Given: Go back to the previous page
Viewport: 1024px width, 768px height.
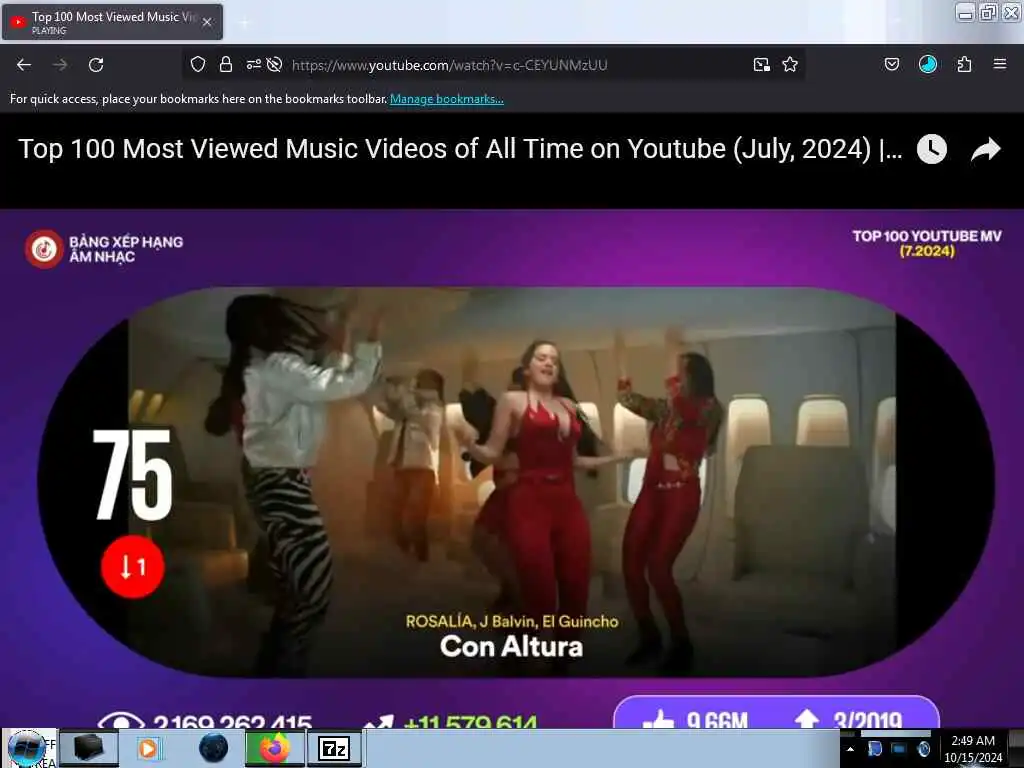Looking at the screenshot, I should [x=24, y=65].
